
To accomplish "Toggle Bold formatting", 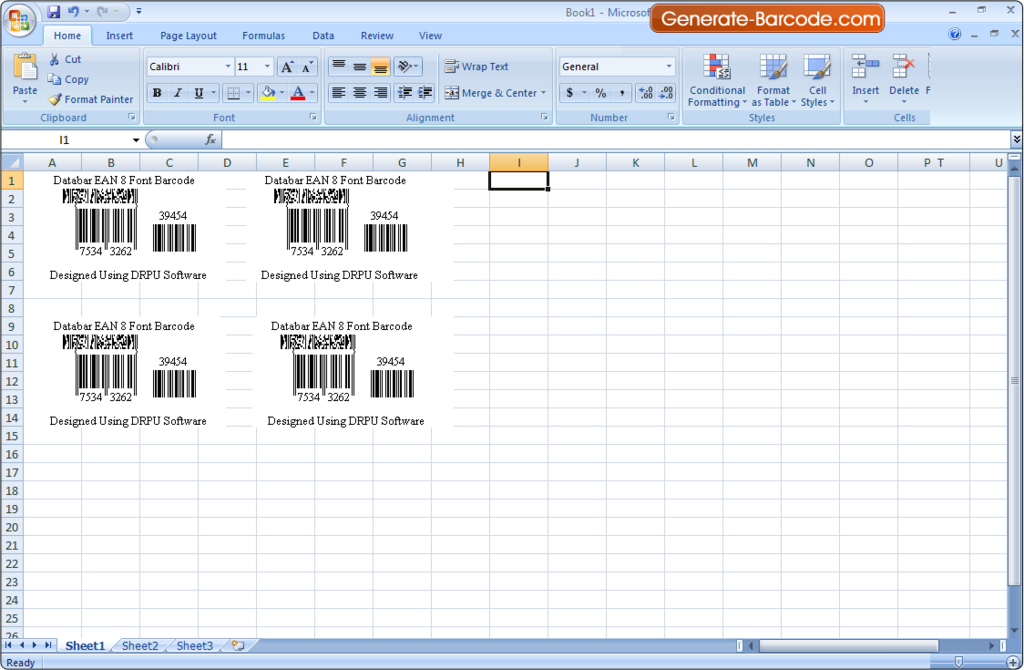I will point(156,92).
